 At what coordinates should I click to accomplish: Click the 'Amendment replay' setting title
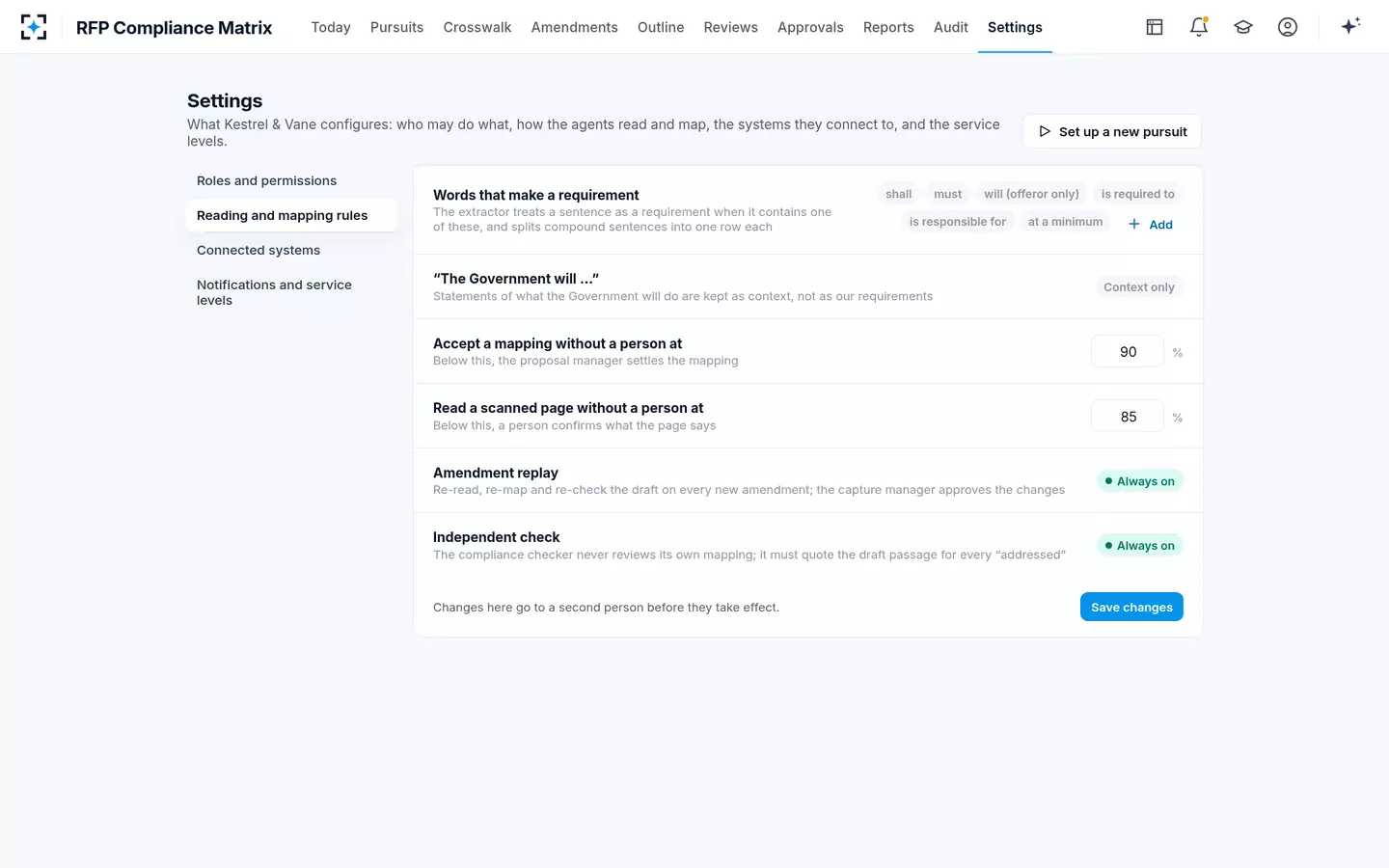[x=496, y=473]
